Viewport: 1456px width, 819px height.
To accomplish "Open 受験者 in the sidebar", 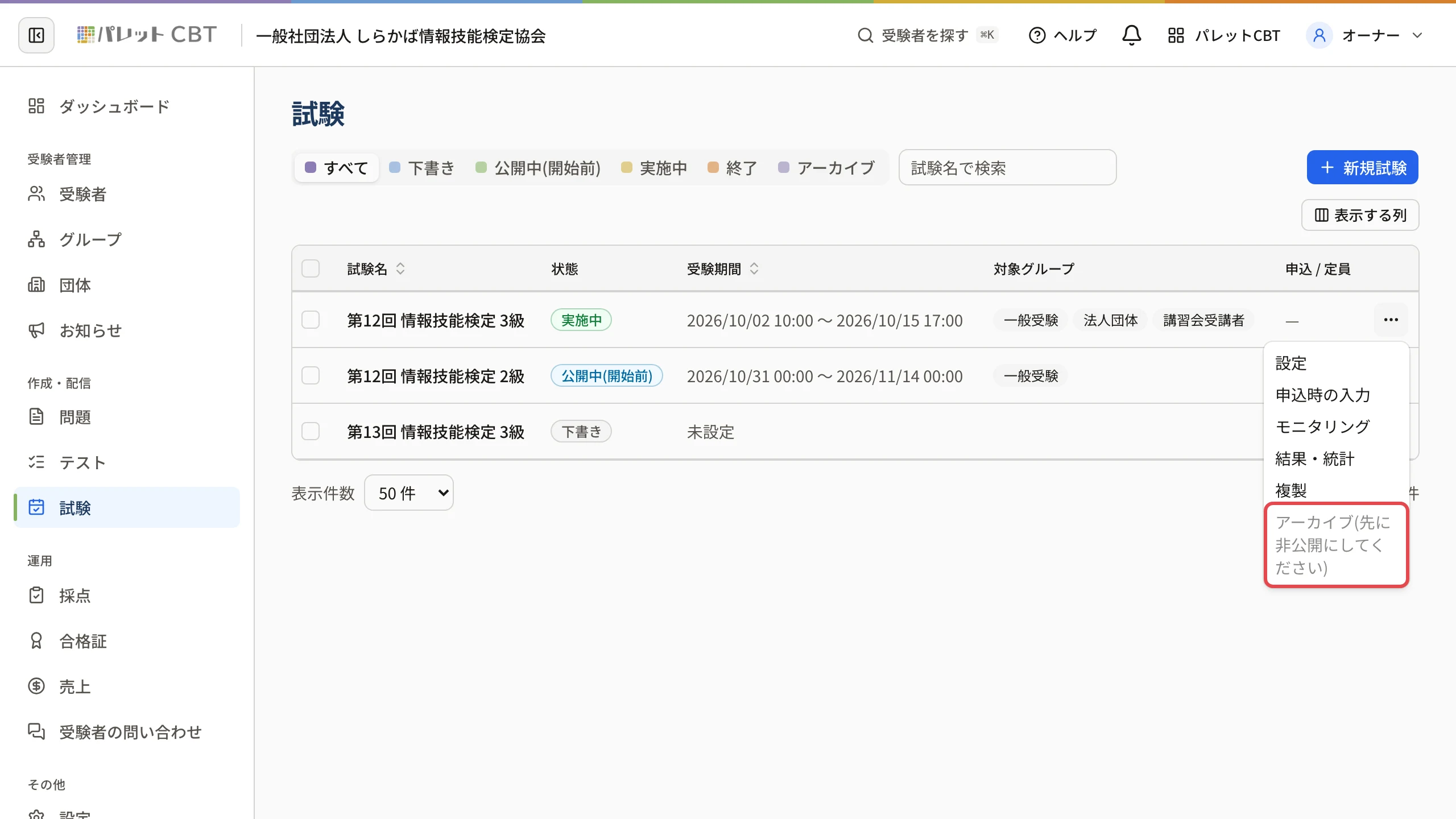I will point(127,195).
